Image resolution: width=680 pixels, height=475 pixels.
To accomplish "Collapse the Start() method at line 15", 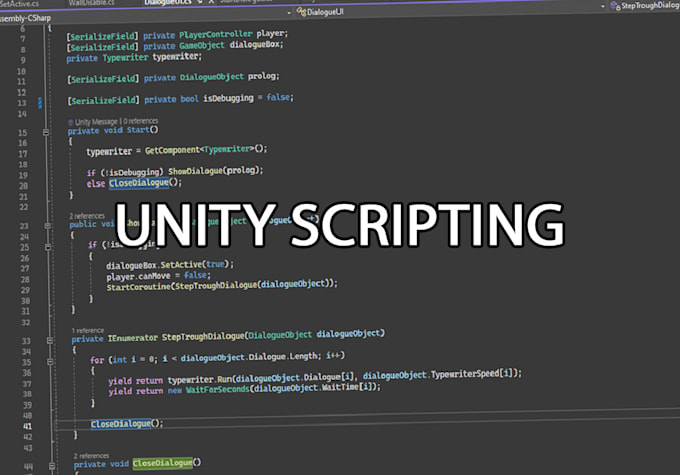I will tap(46, 132).
